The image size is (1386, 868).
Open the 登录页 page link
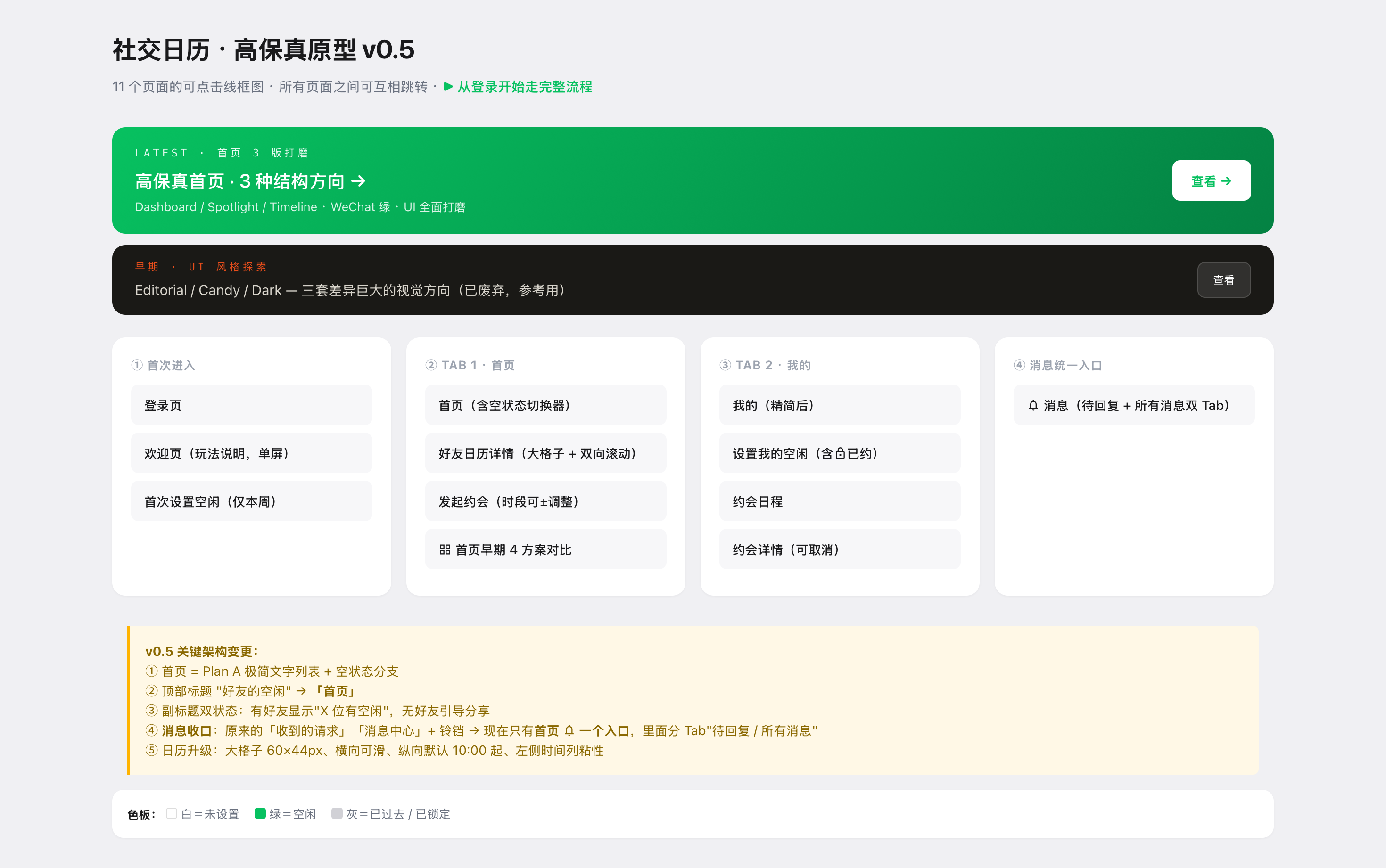251,405
